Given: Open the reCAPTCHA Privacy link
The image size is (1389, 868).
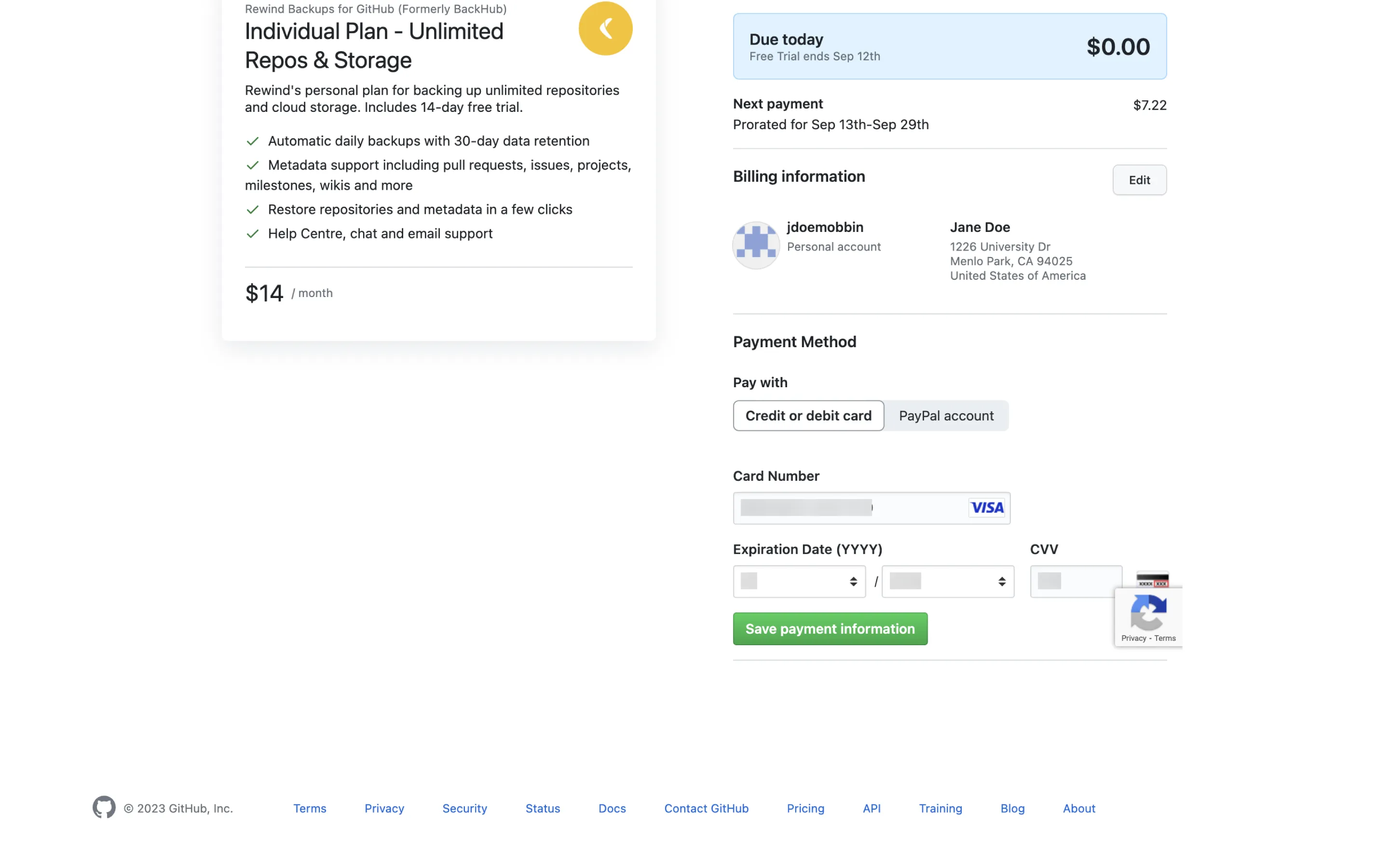Looking at the screenshot, I should coord(1133,638).
